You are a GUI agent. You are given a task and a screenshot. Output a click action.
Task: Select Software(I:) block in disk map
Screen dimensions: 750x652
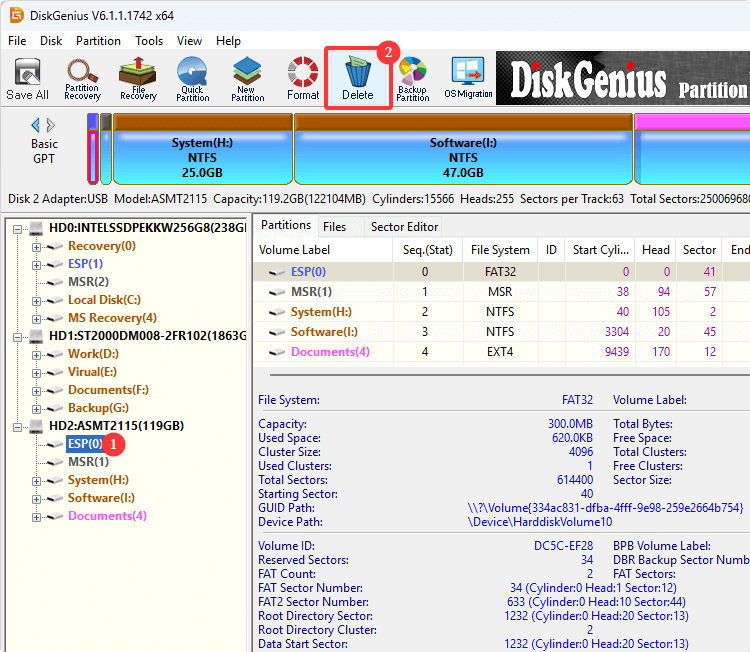click(463, 149)
